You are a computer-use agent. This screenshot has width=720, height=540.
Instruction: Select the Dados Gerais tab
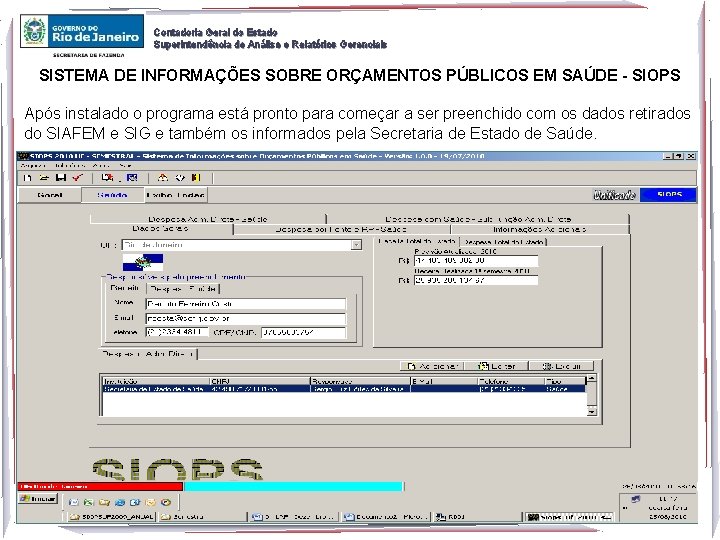(x=161, y=229)
